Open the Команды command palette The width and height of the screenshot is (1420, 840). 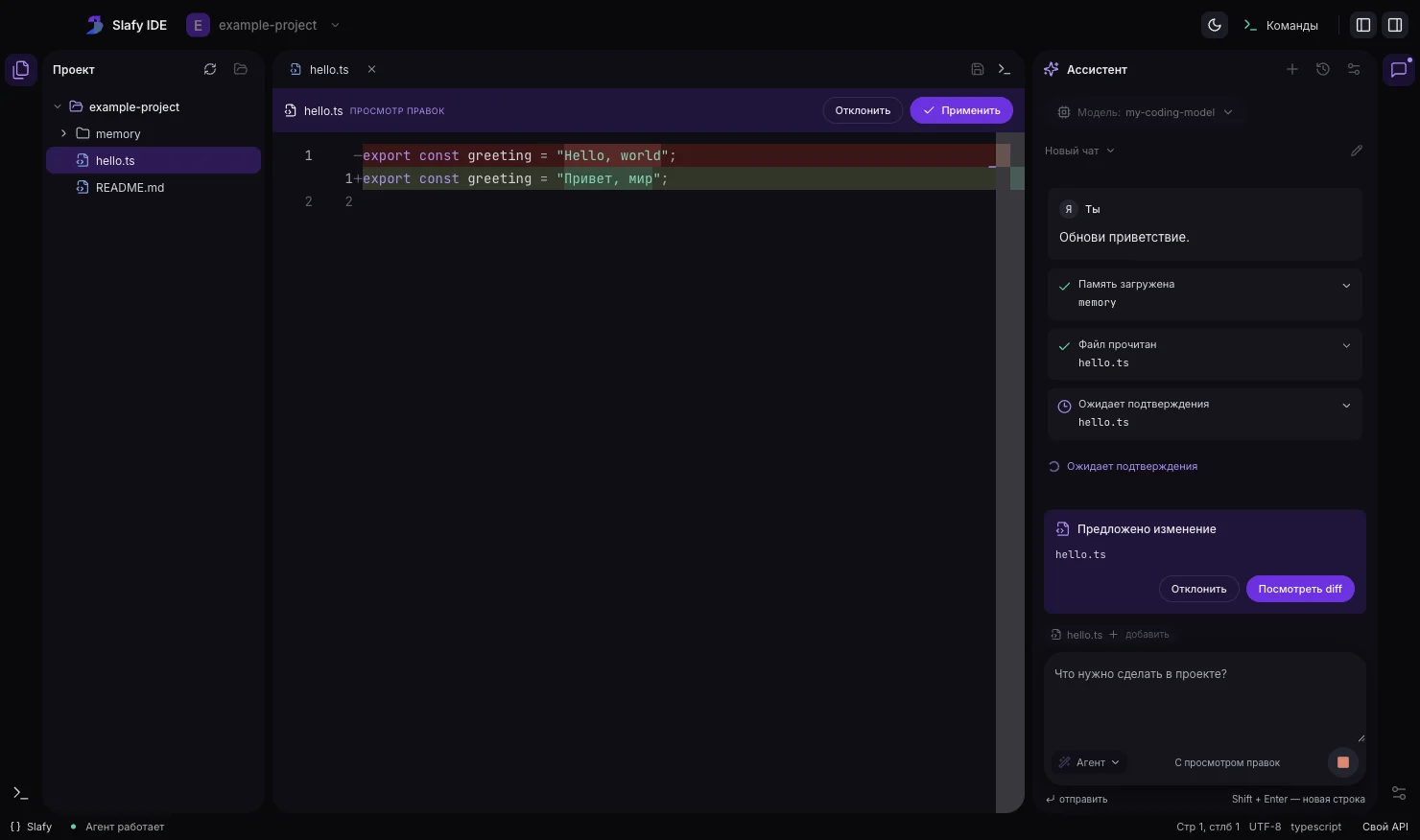click(1281, 25)
